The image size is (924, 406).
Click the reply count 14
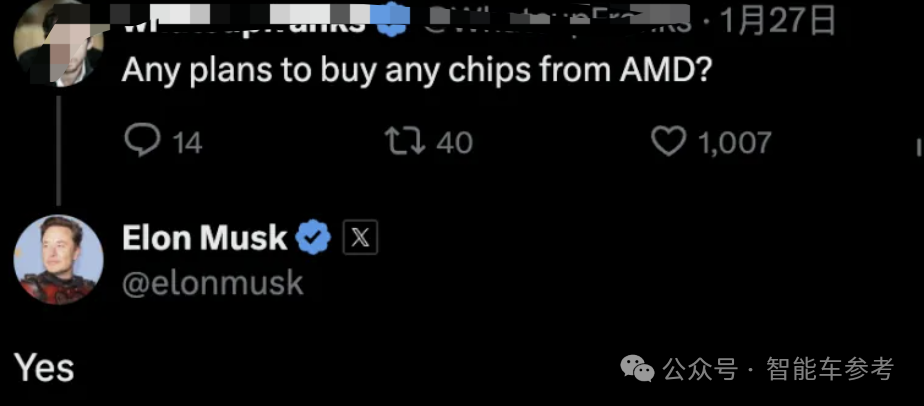tap(187, 143)
